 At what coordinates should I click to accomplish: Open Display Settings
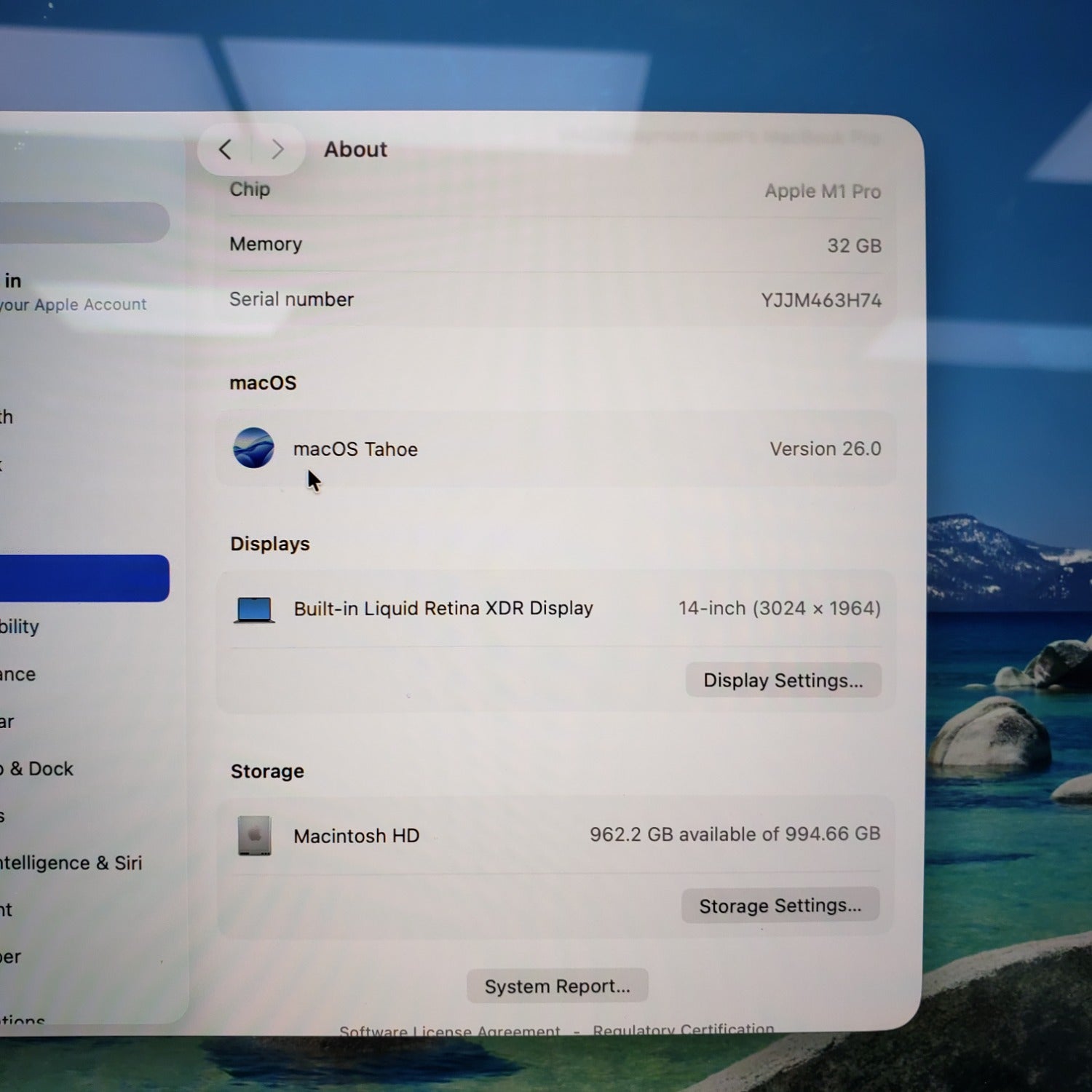click(783, 680)
